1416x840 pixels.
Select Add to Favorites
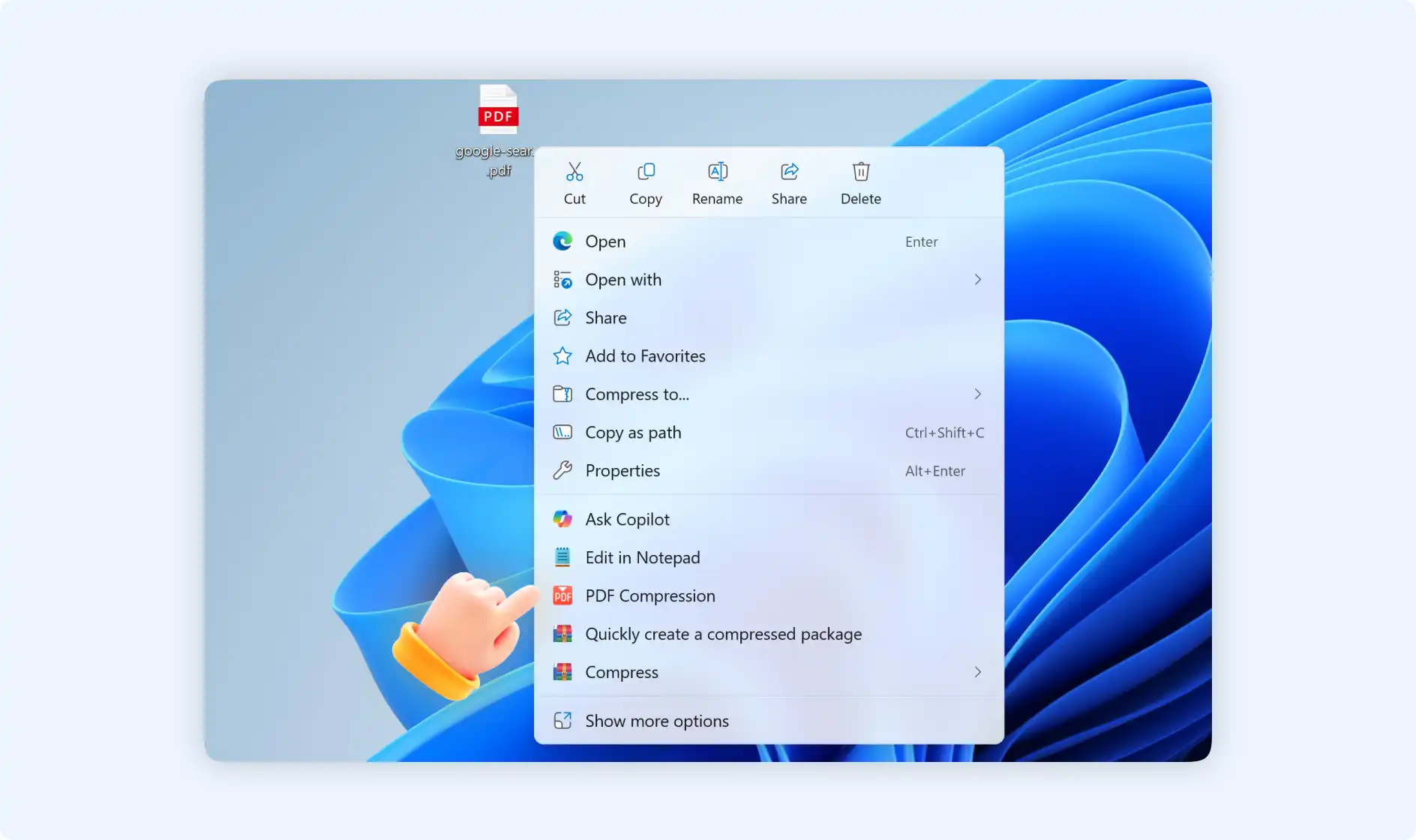tap(769, 356)
